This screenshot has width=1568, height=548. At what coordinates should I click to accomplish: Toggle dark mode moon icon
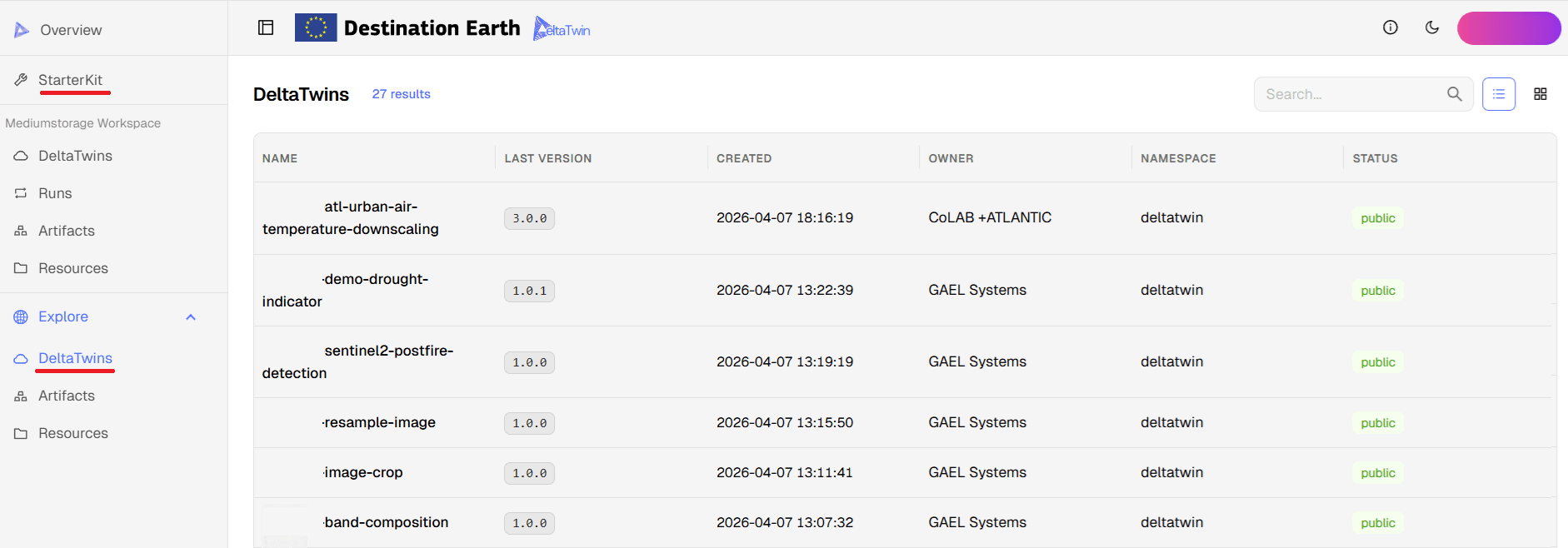(1431, 27)
